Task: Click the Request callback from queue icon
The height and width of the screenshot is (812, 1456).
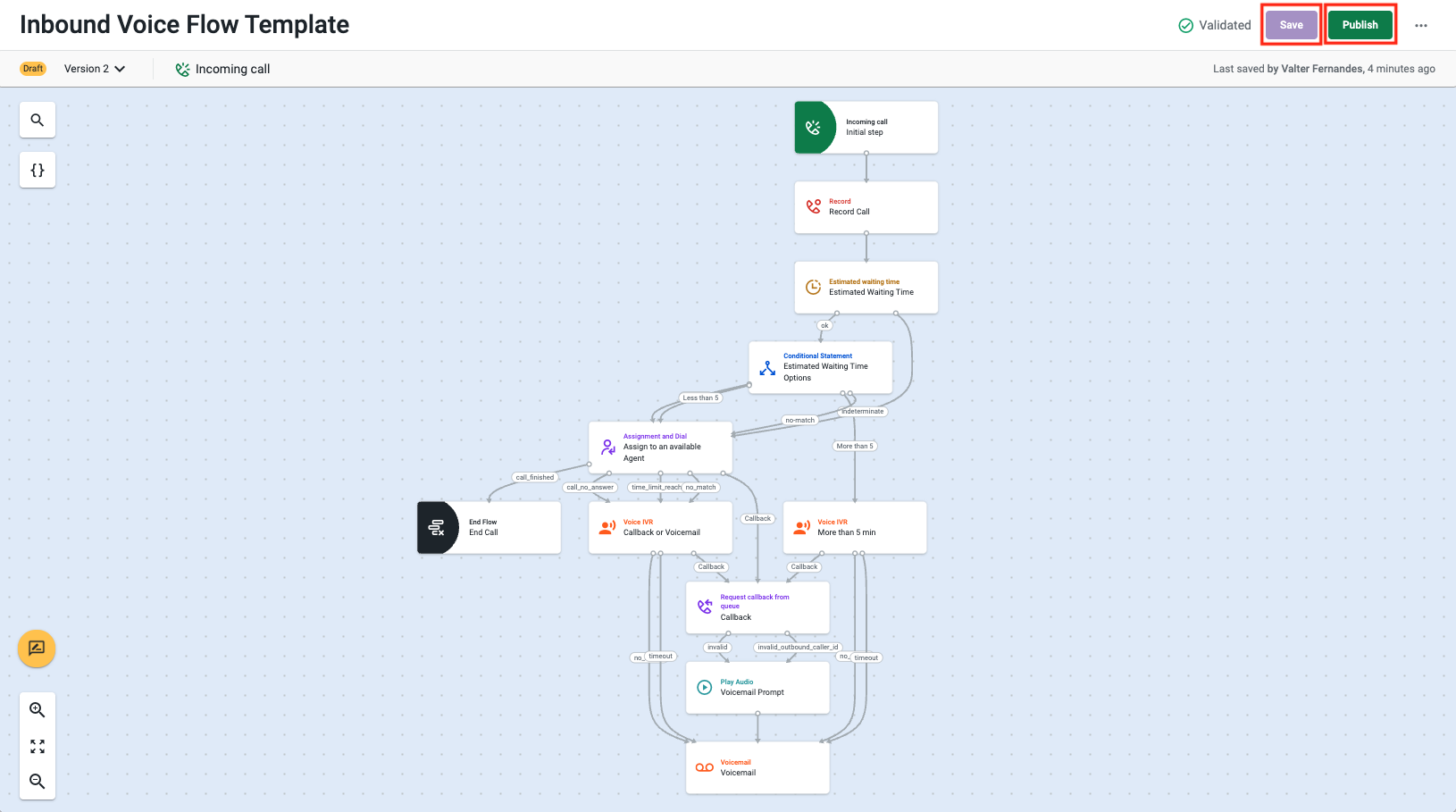Action: (x=705, y=607)
